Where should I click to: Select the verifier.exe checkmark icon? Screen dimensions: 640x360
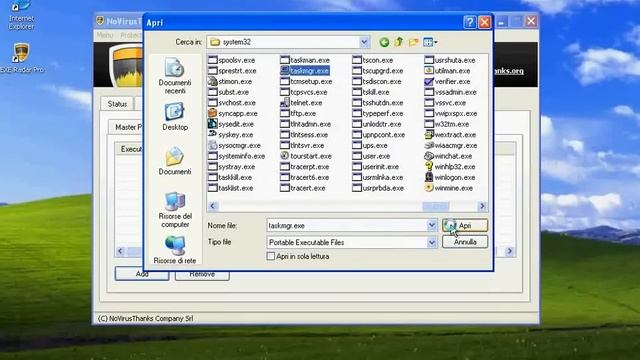point(429,81)
